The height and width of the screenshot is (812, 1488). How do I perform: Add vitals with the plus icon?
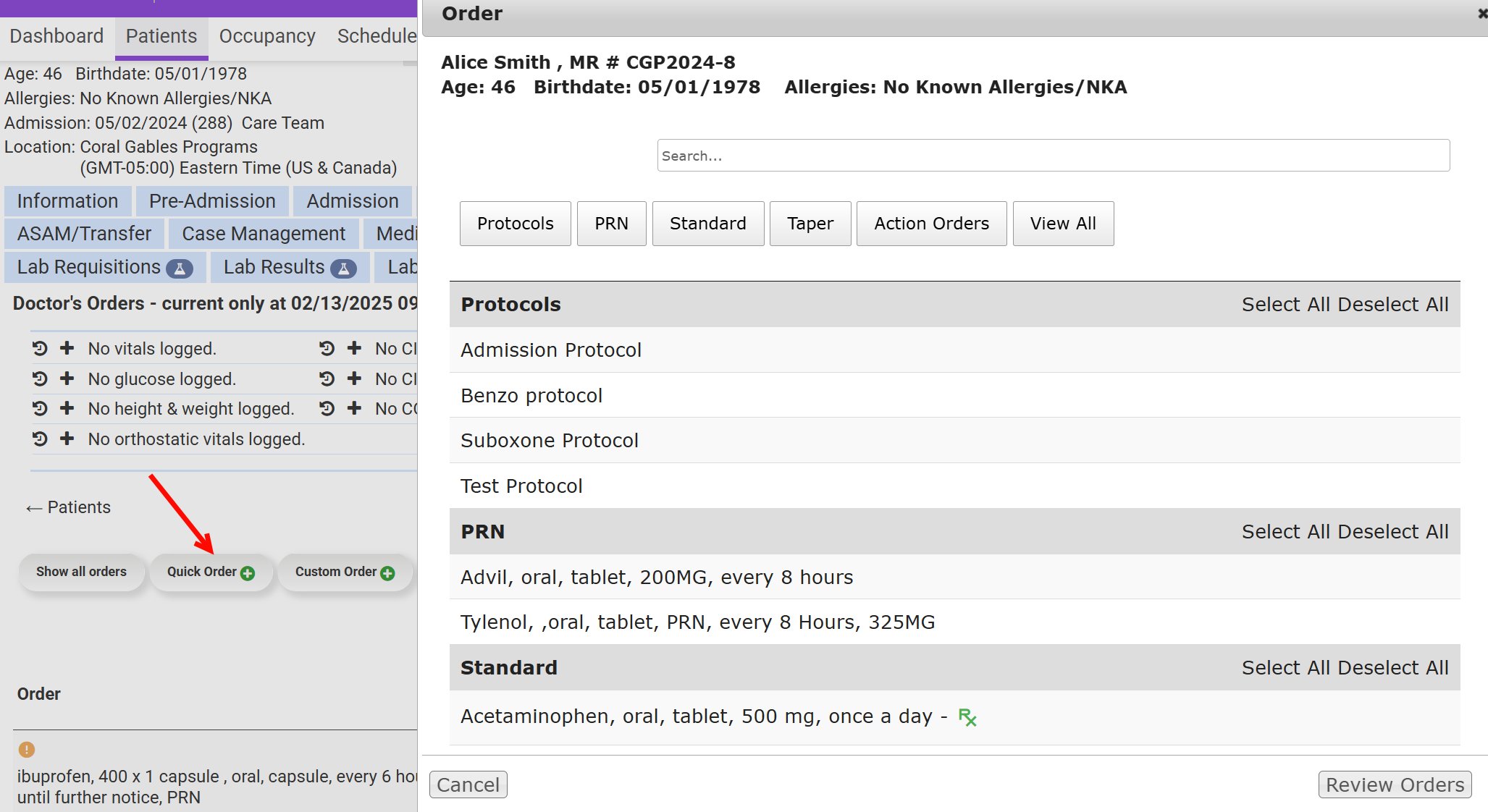click(67, 348)
